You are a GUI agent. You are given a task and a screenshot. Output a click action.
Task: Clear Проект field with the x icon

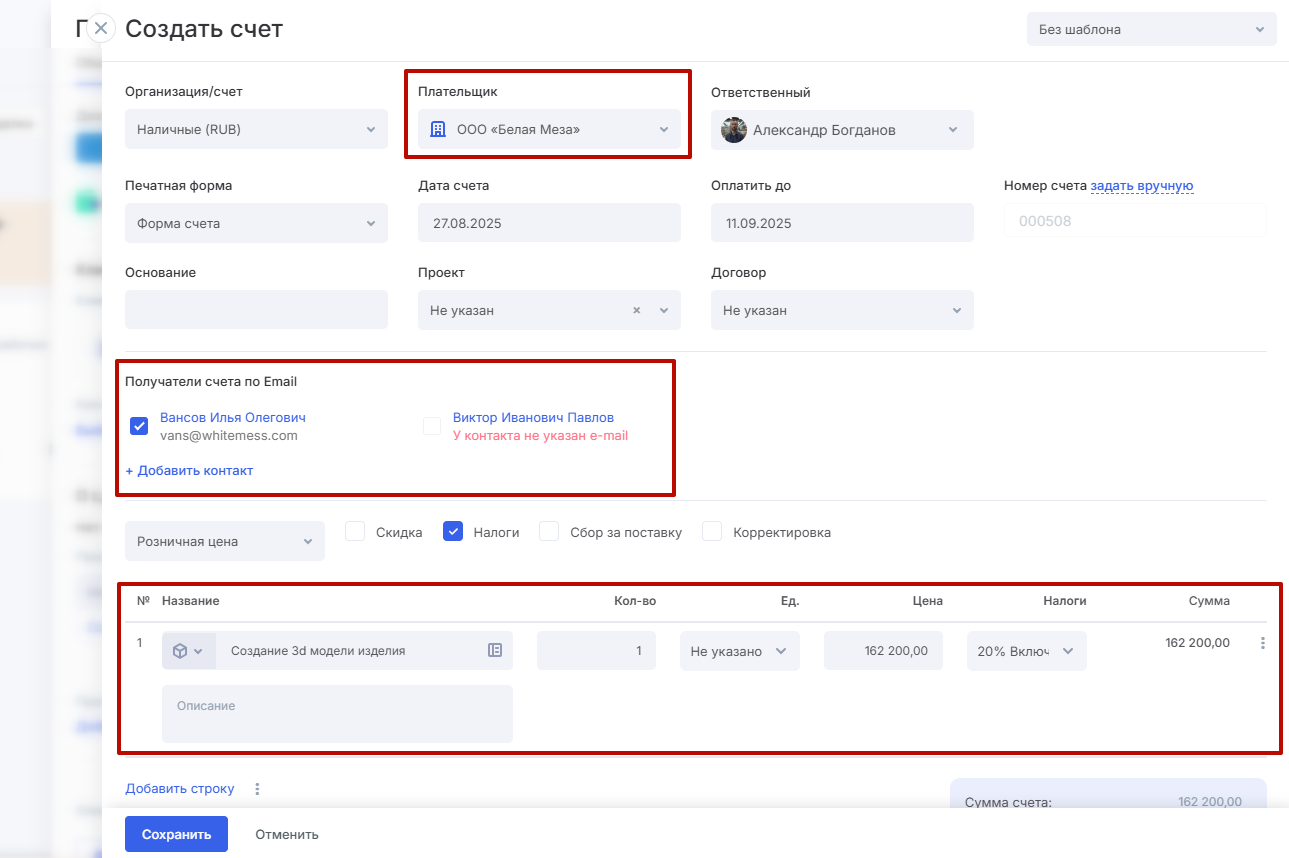coord(636,311)
